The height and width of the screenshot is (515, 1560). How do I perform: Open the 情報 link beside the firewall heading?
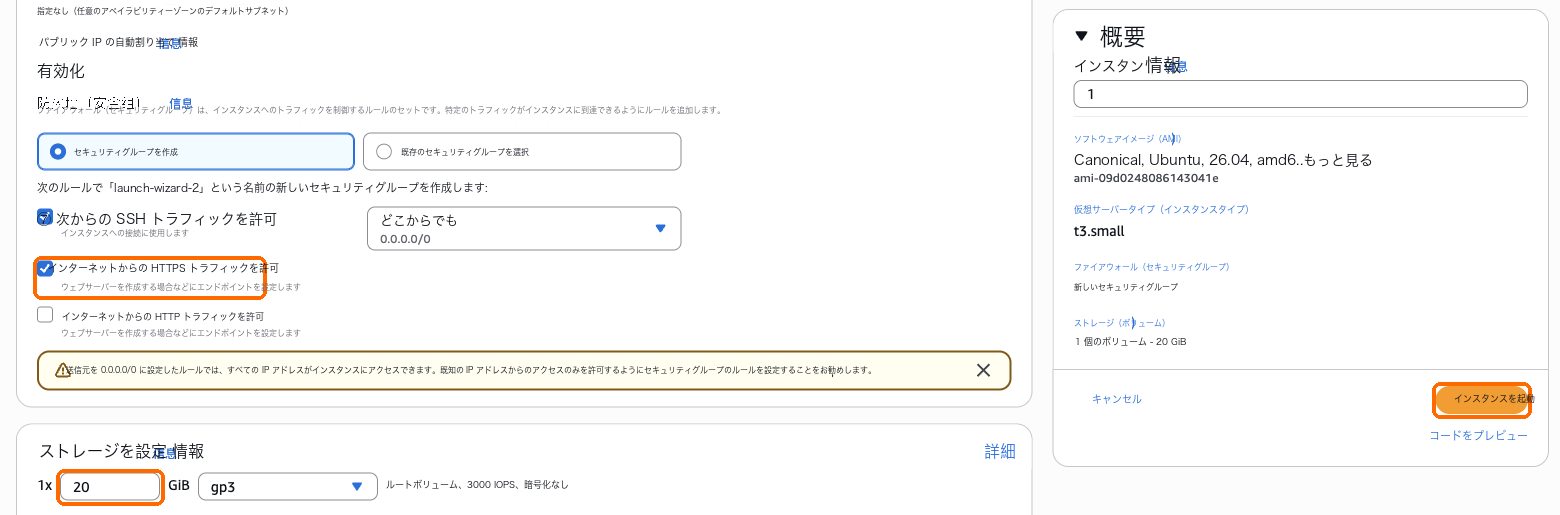coord(181,103)
